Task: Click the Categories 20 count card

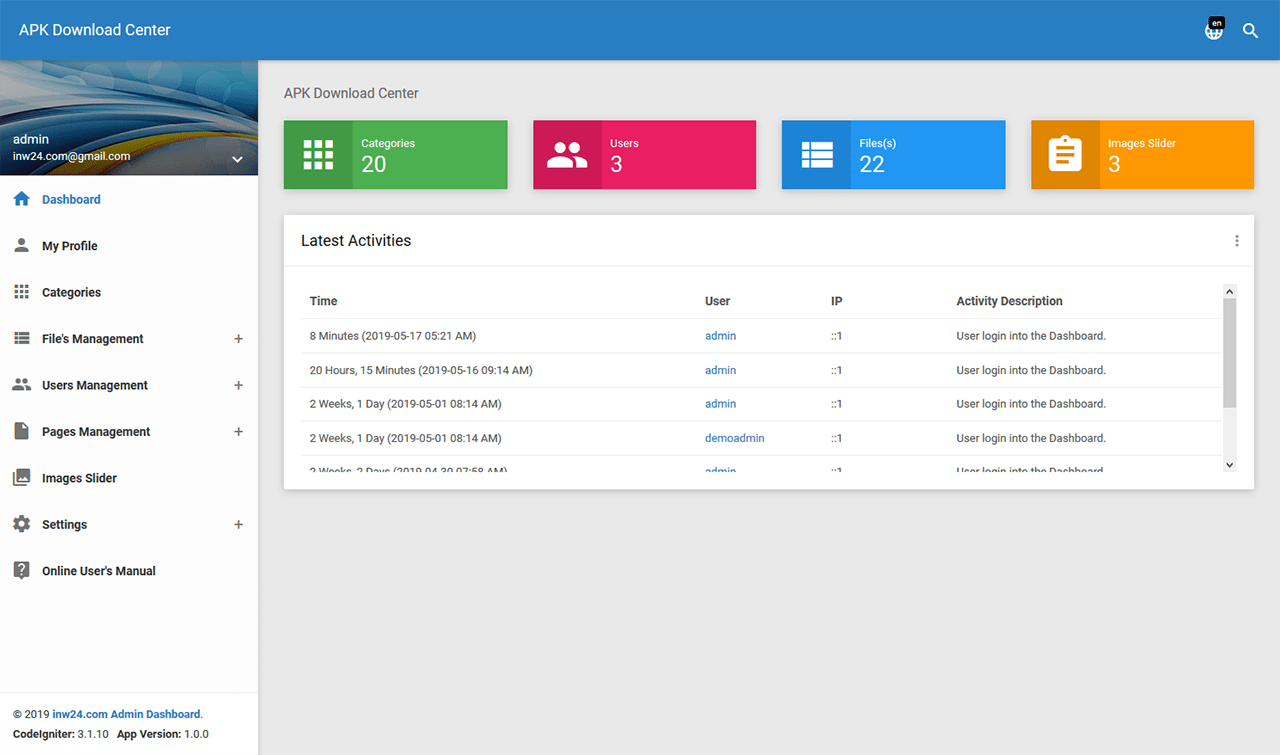Action: tap(395, 155)
